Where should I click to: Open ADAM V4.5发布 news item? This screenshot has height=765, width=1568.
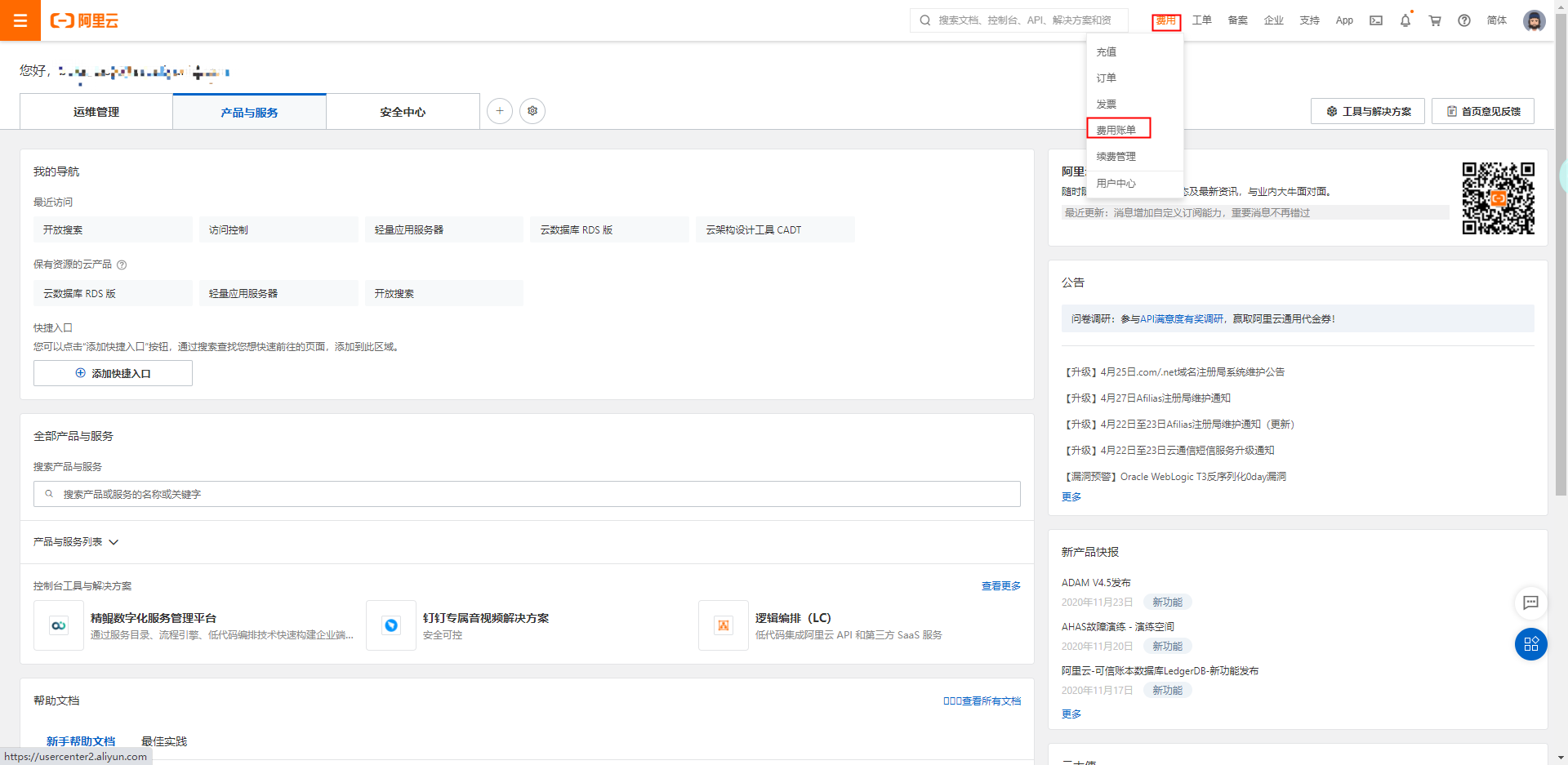point(1096,582)
